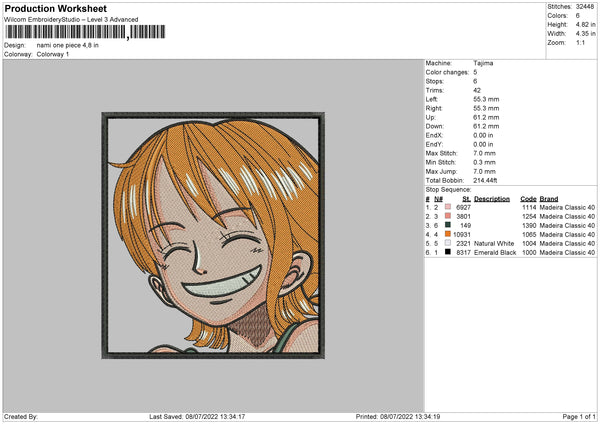This screenshot has width=600, height=424.
Task: Click the Color changes value 5
Action: pos(475,72)
